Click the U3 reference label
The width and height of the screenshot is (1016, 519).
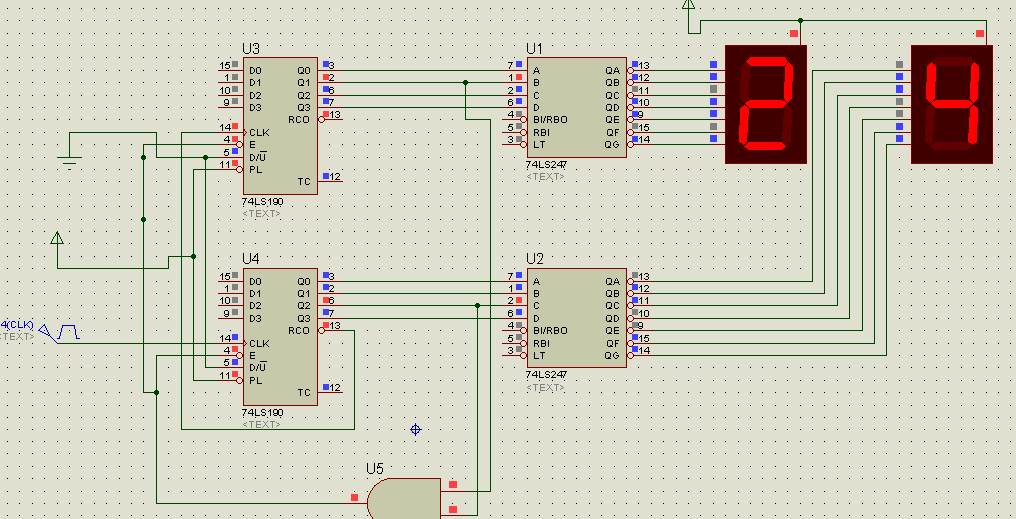251,49
